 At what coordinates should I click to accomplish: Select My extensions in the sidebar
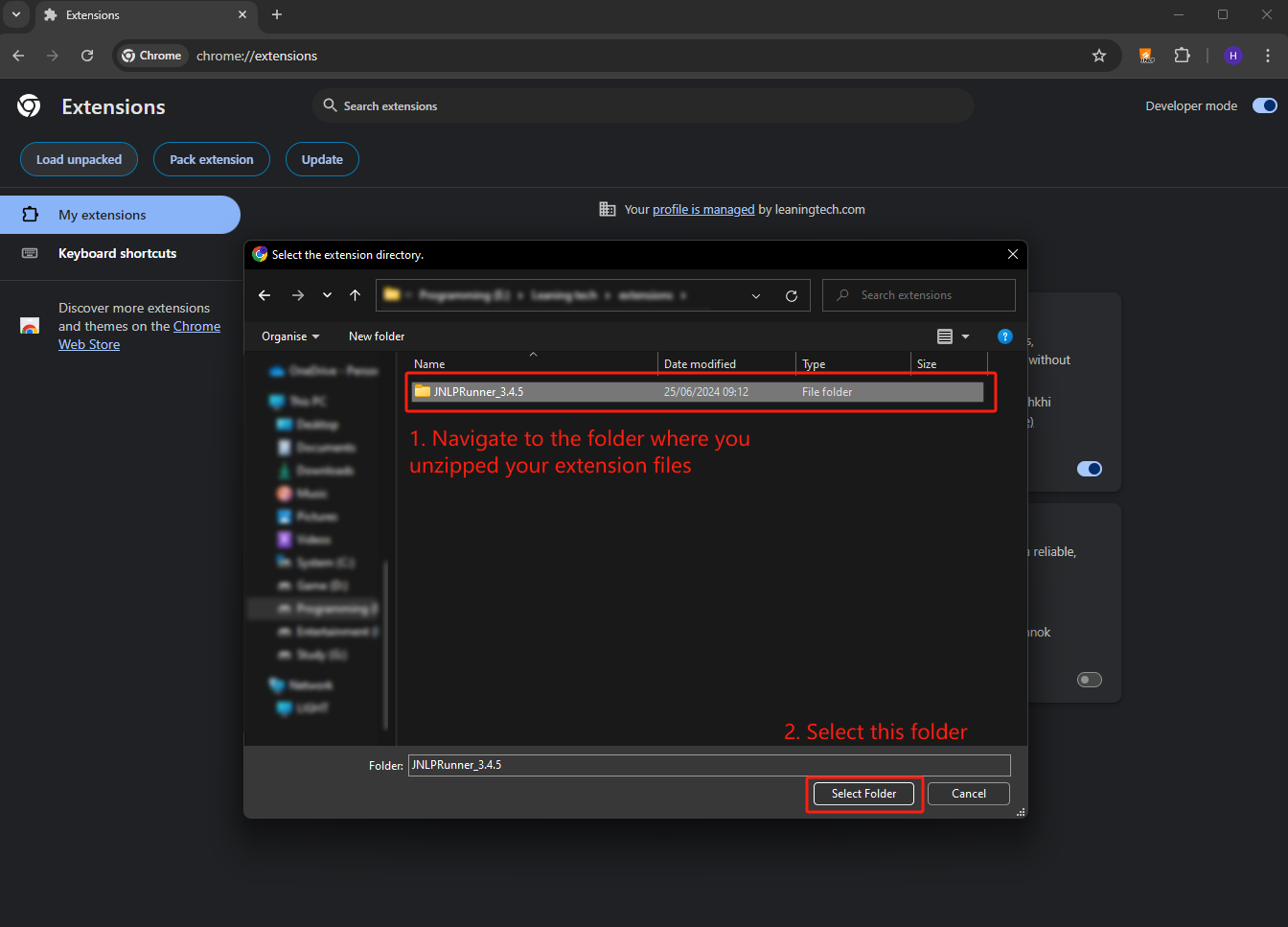(103, 215)
